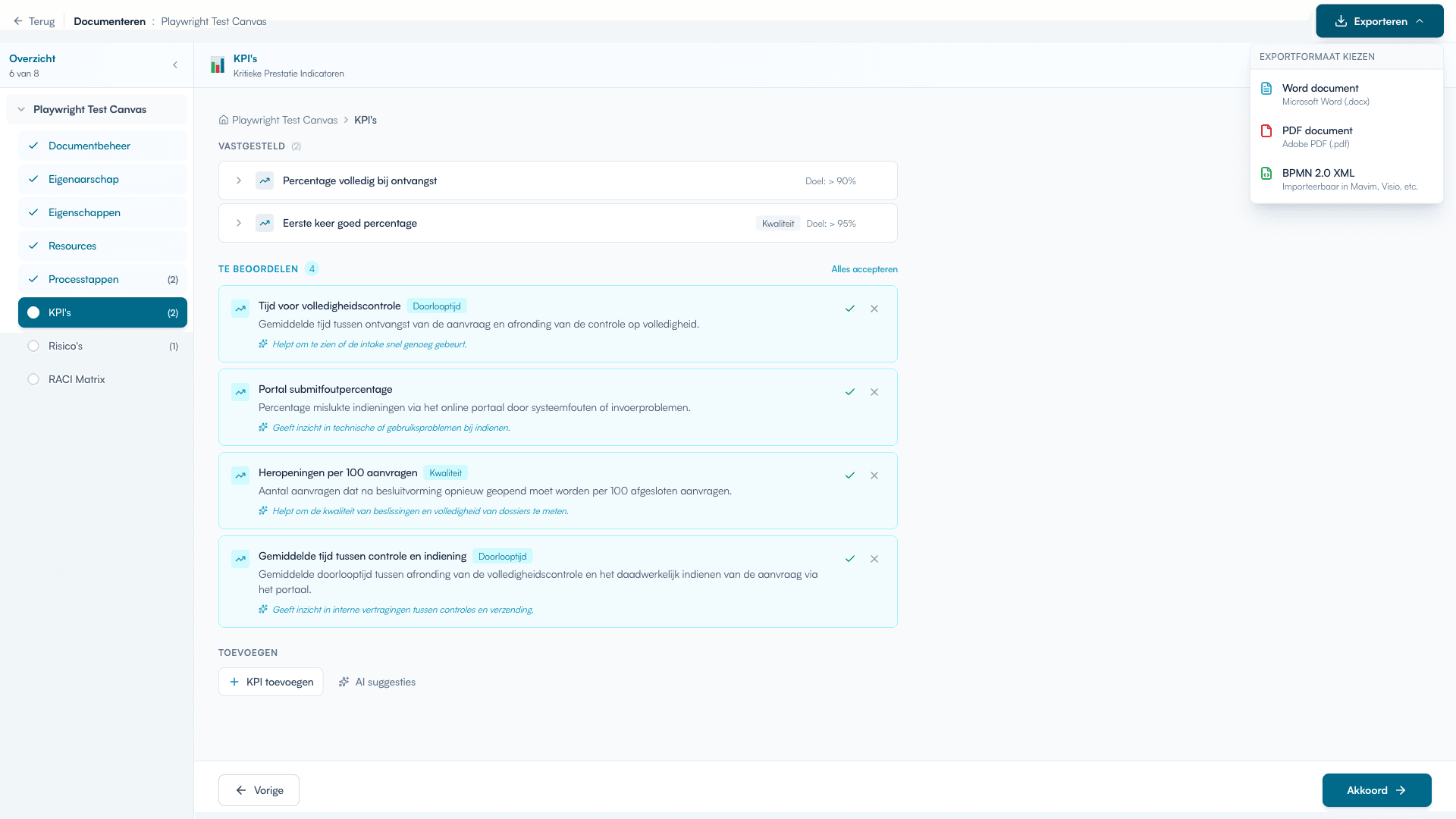Accept Heropeningen per 100 aanvragen KPI
The image size is (1456, 819).
pos(850,475)
